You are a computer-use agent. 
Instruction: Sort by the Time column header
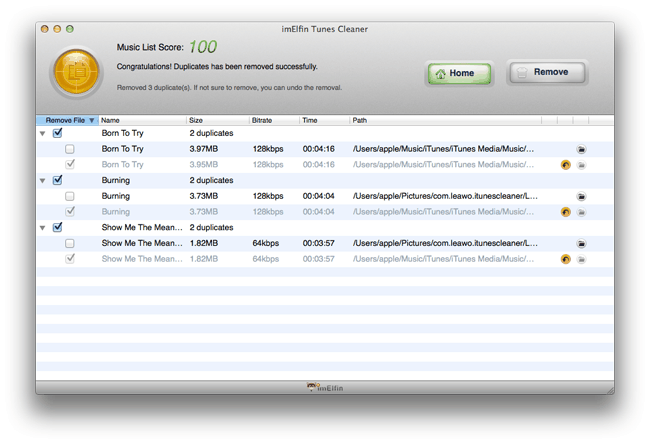point(325,121)
